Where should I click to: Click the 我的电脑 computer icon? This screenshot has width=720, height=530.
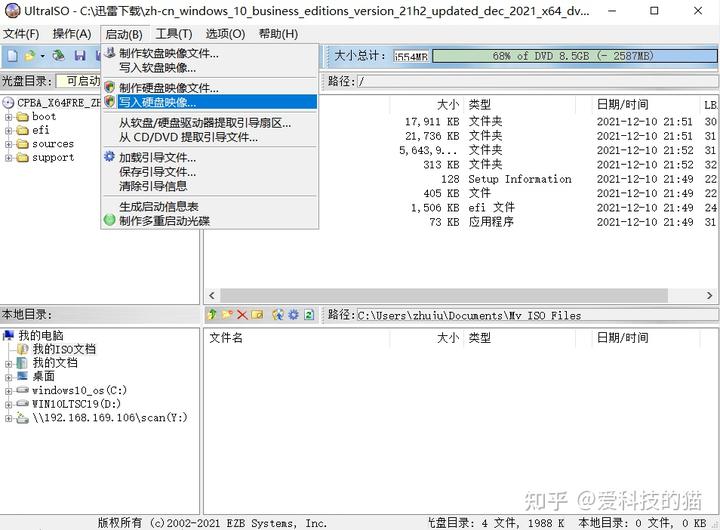tap(8, 335)
